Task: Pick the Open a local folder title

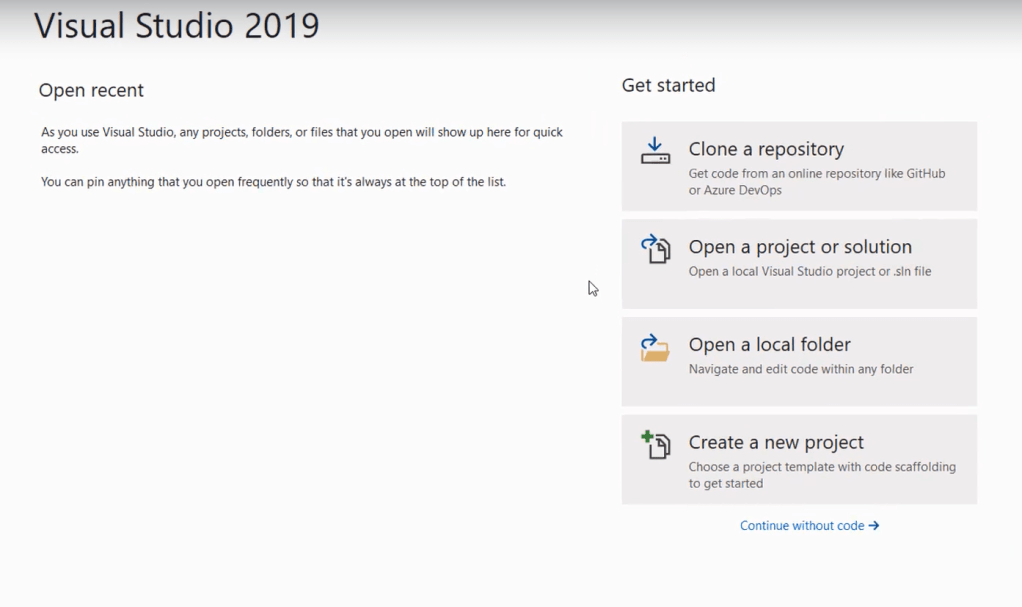Action: [x=769, y=344]
